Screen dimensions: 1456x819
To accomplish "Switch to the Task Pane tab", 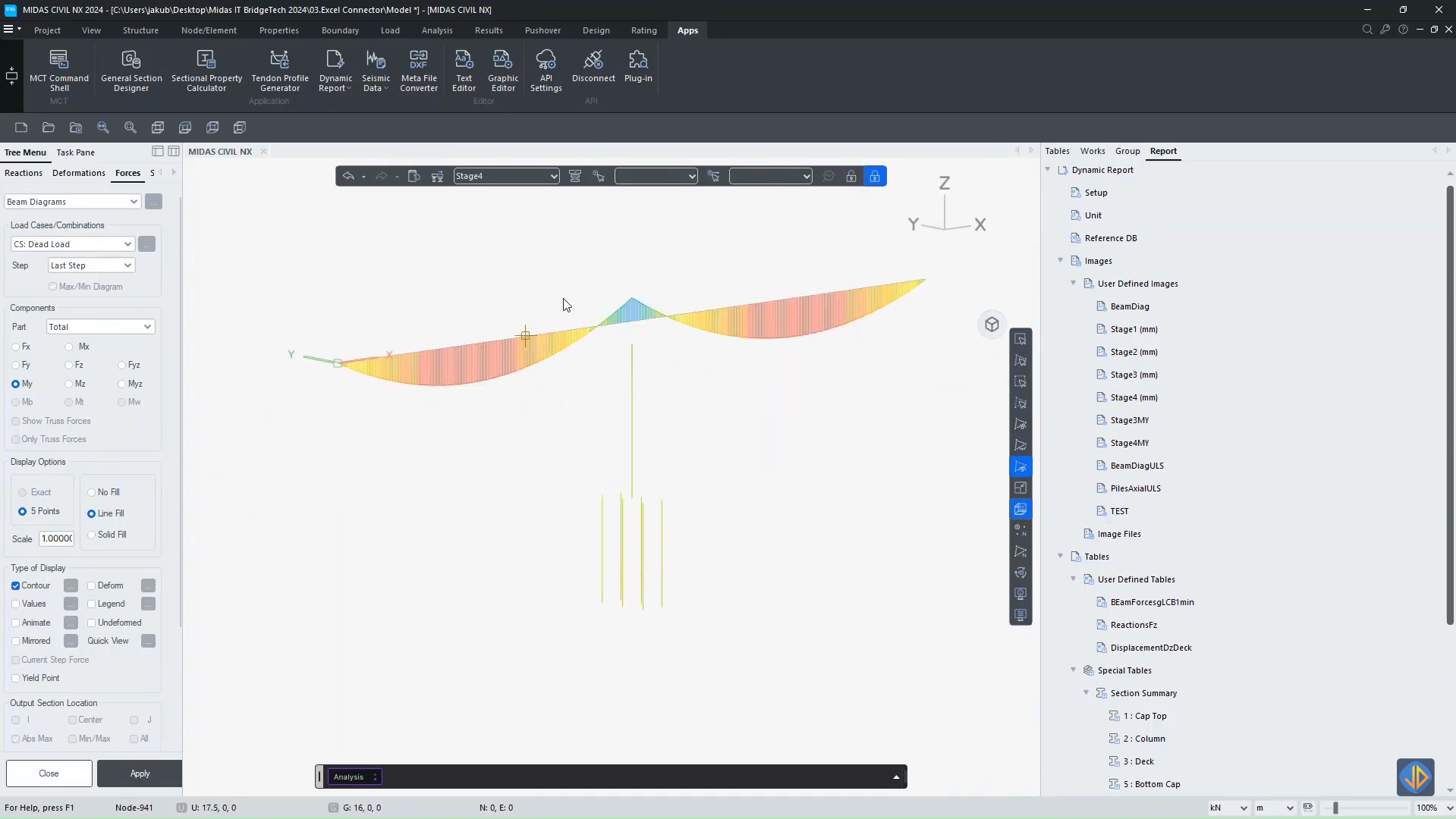I will (75, 152).
